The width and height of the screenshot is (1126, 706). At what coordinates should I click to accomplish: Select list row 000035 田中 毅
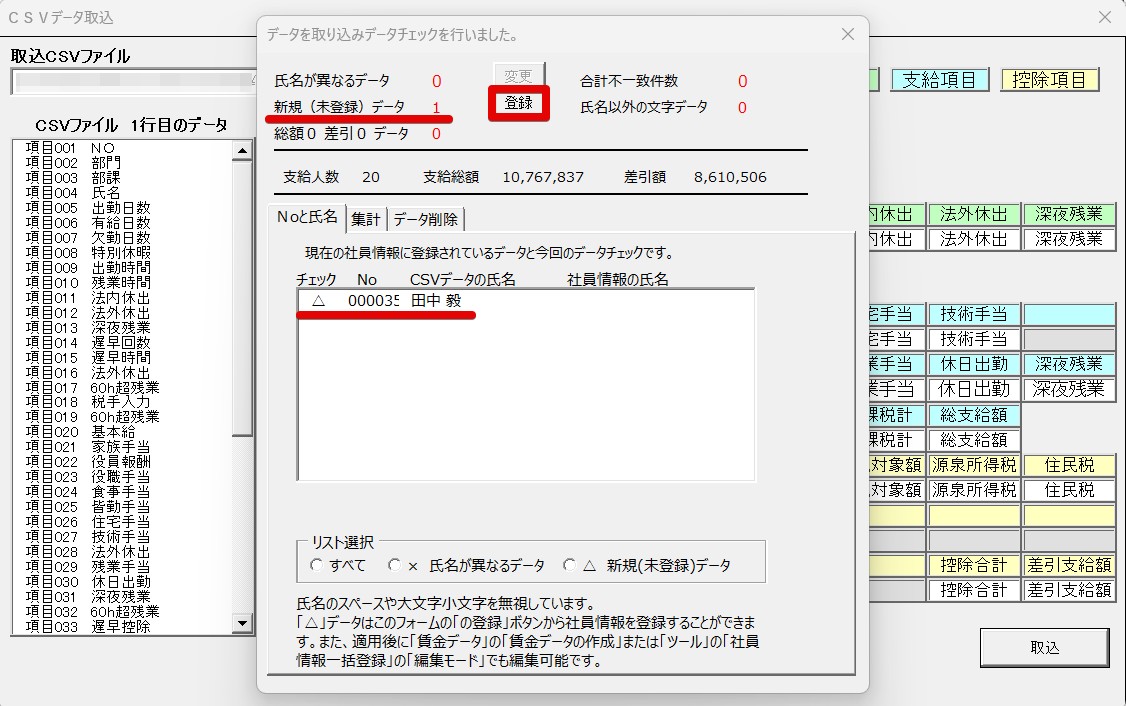pos(526,301)
